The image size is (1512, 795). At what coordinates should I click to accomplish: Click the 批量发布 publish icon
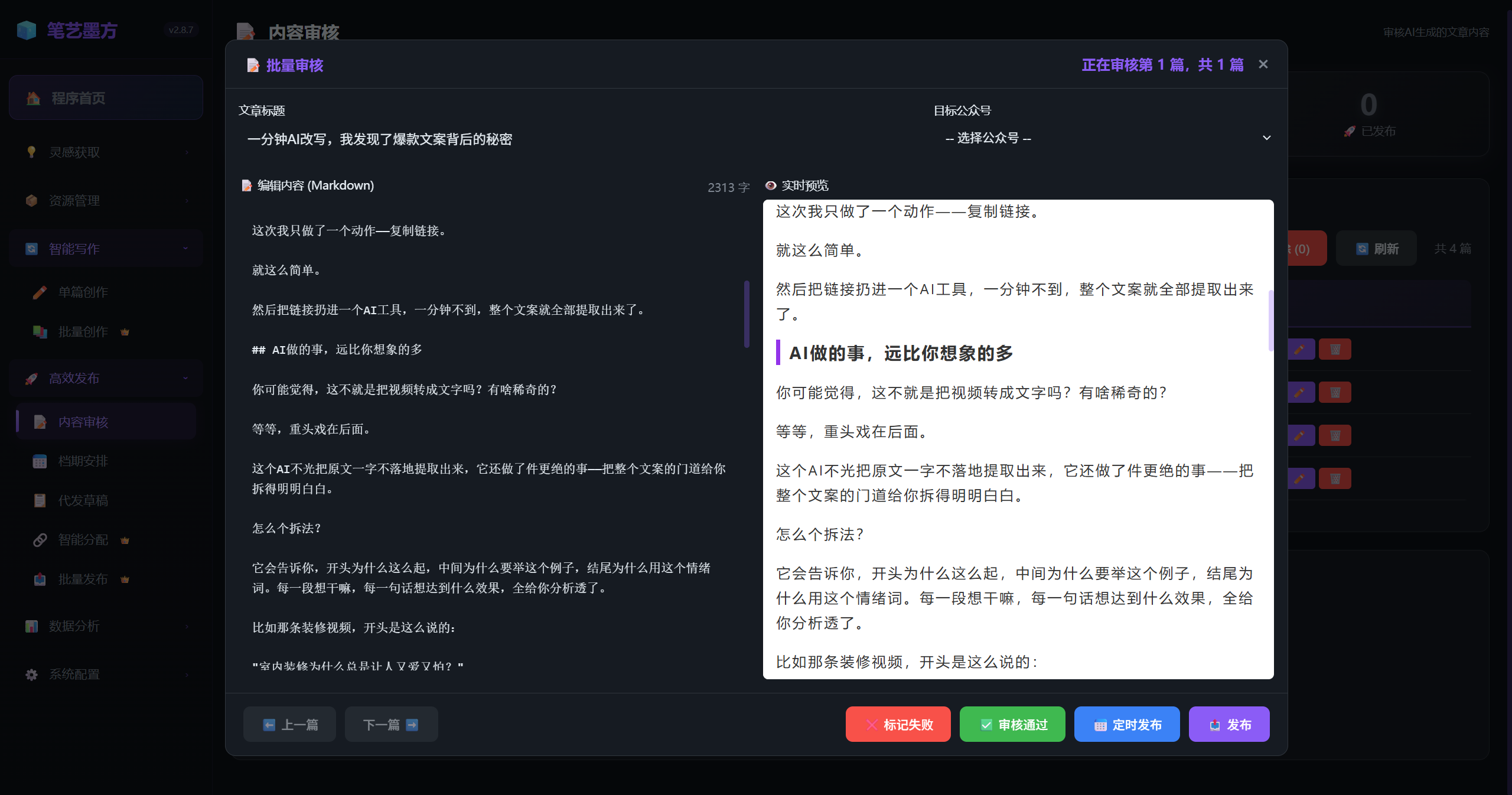[40, 579]
